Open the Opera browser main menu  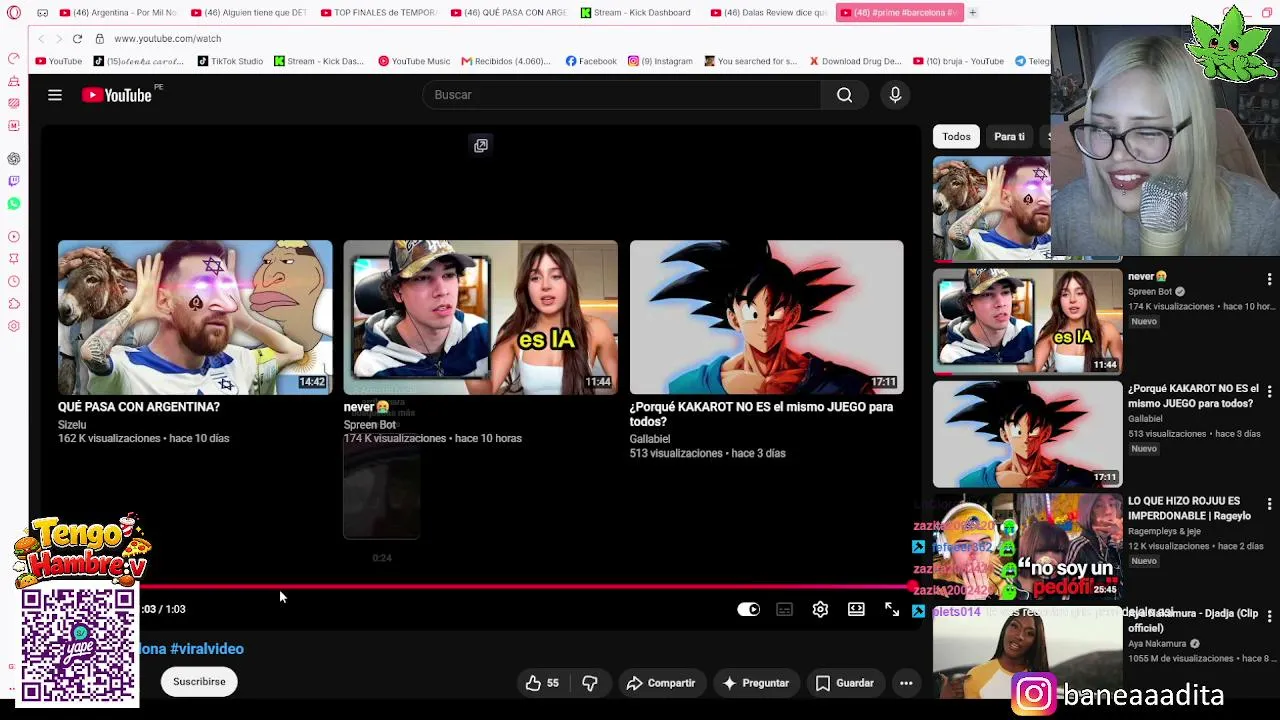(x=14, y=12)
